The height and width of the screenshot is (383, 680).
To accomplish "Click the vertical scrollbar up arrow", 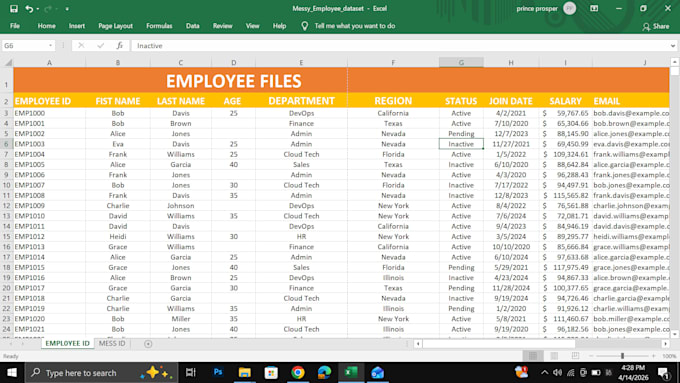I will (674, 62).
